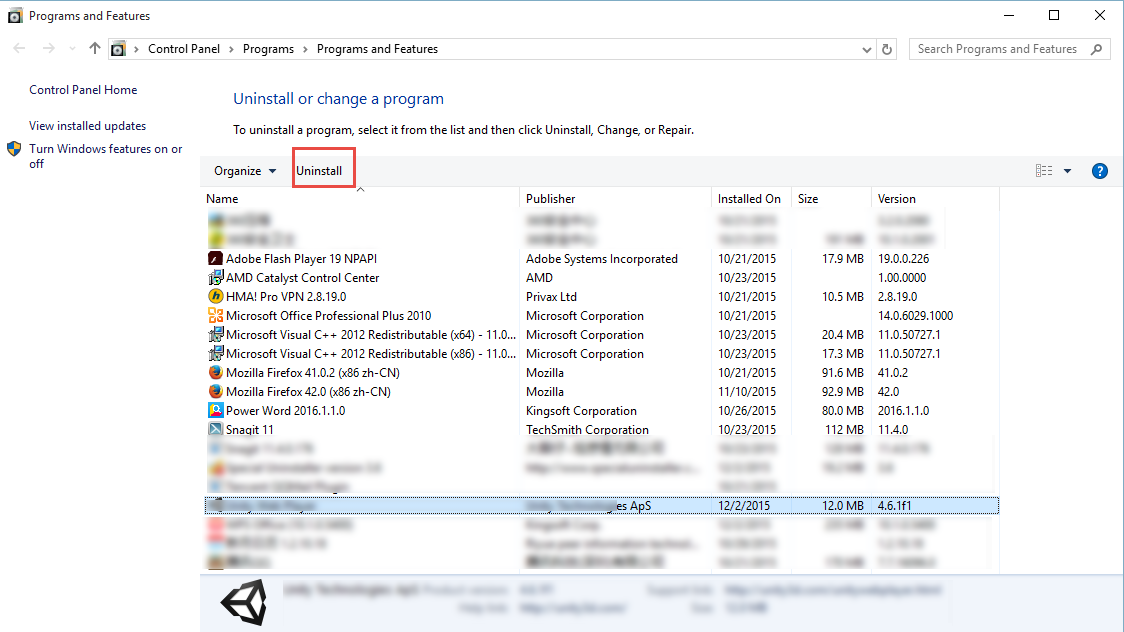Click Kingsoft Corporation publisher cell

pos(581,411)
